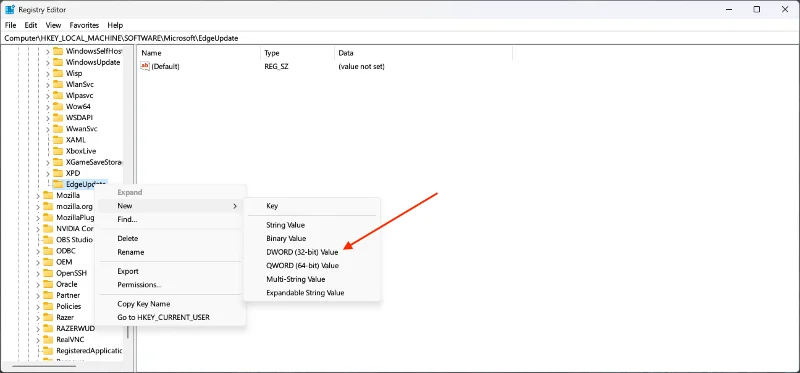This screenshot has height=373, width=800.
Task: Expand the Mozilla tree node
Action: point(38,195)
